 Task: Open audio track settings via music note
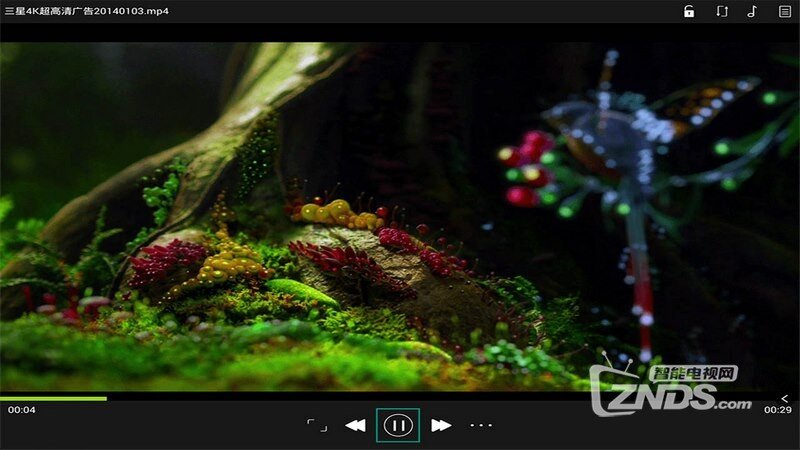pyautogui.click(x=752, y=12)
